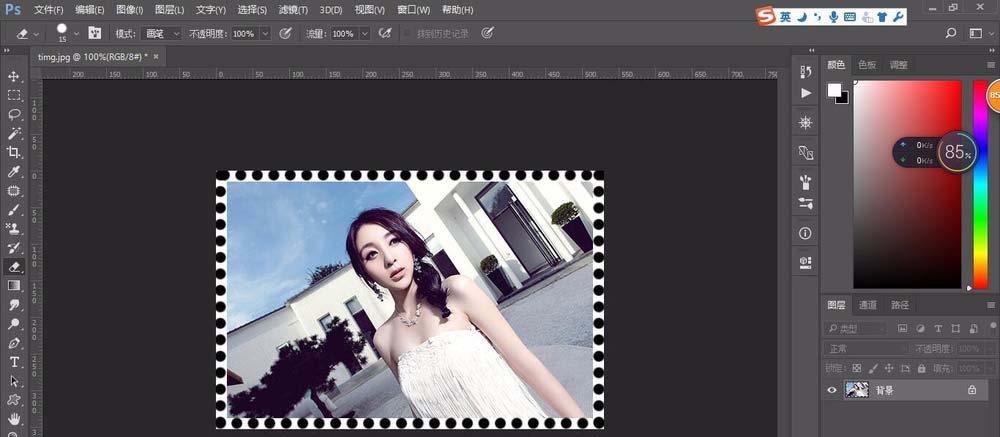Click the layer lock icon on 背景
This screenshot has height=437, width=1000.
pyautogui.click(x=971, y=391)
